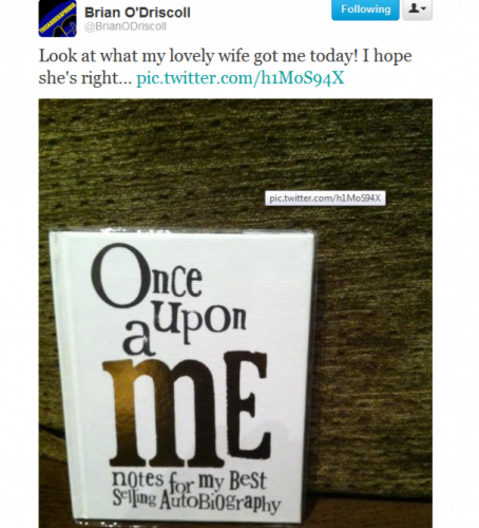Open the user actions person icon menu

417,9
